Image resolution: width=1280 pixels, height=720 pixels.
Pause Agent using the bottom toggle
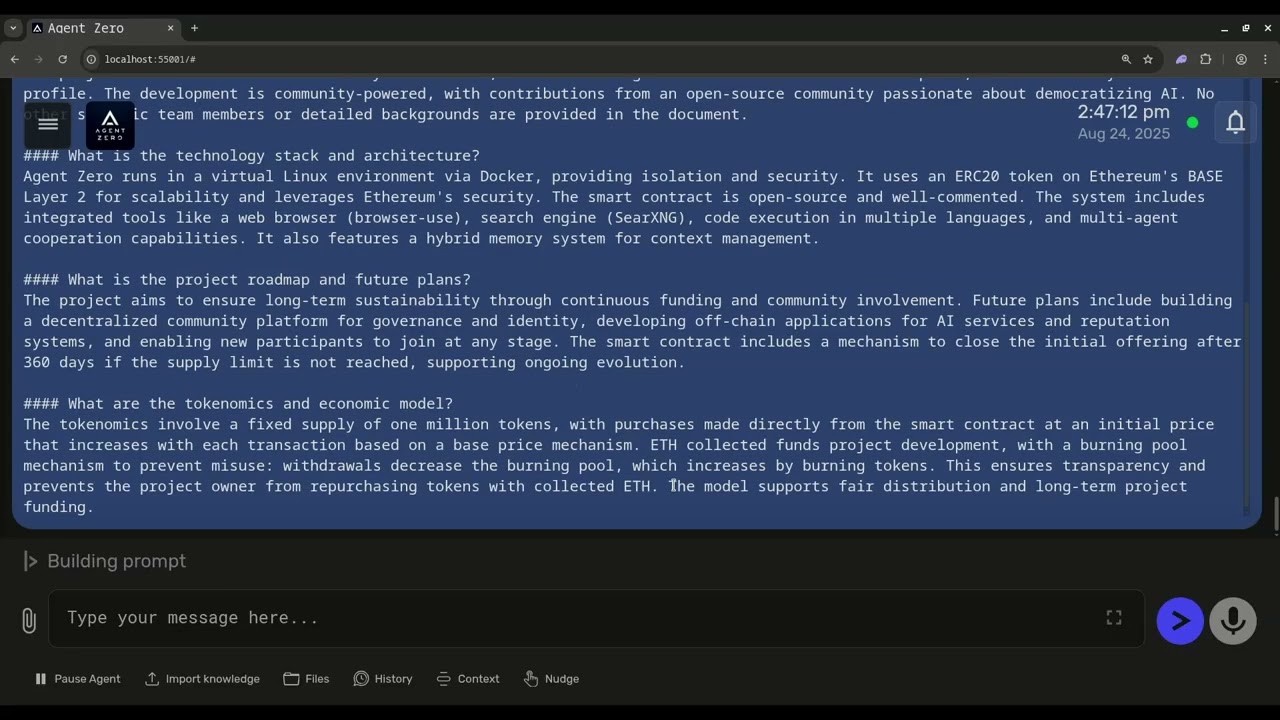click(x=78, y=679)
